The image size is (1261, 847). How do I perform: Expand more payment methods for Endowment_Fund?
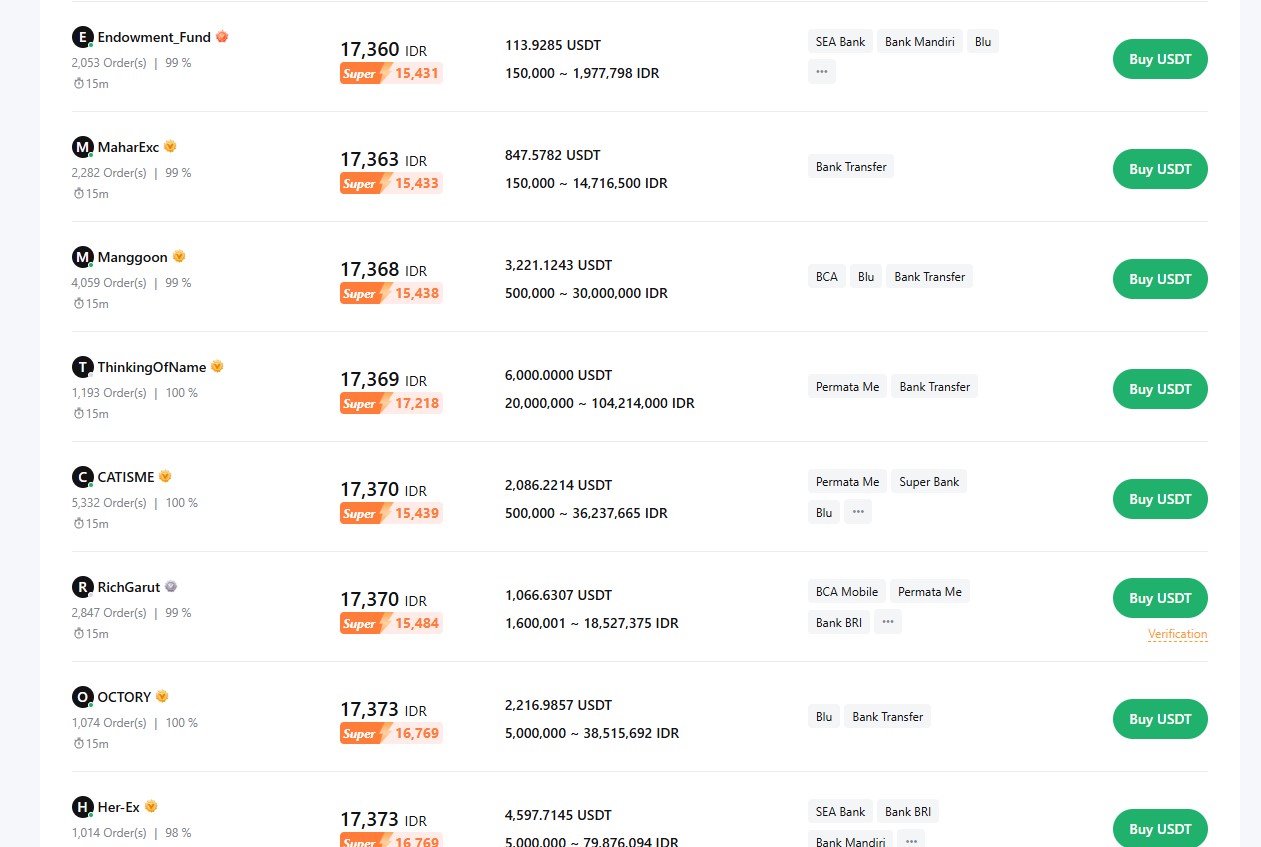click(x=822, y=71)
